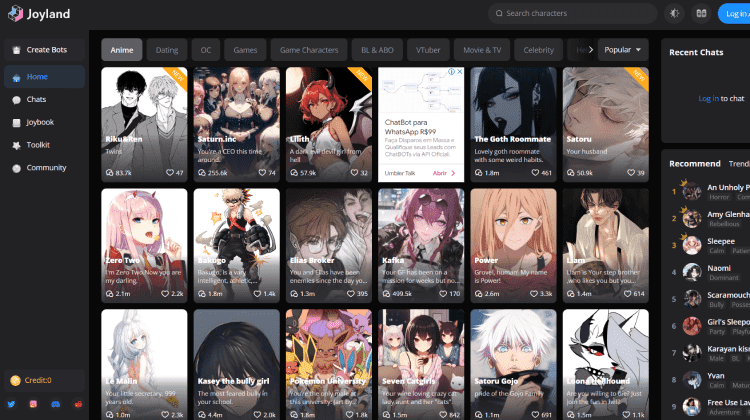Open the Instagram social icon
Viewport: 750px width, 420px height.
[33, 404]
